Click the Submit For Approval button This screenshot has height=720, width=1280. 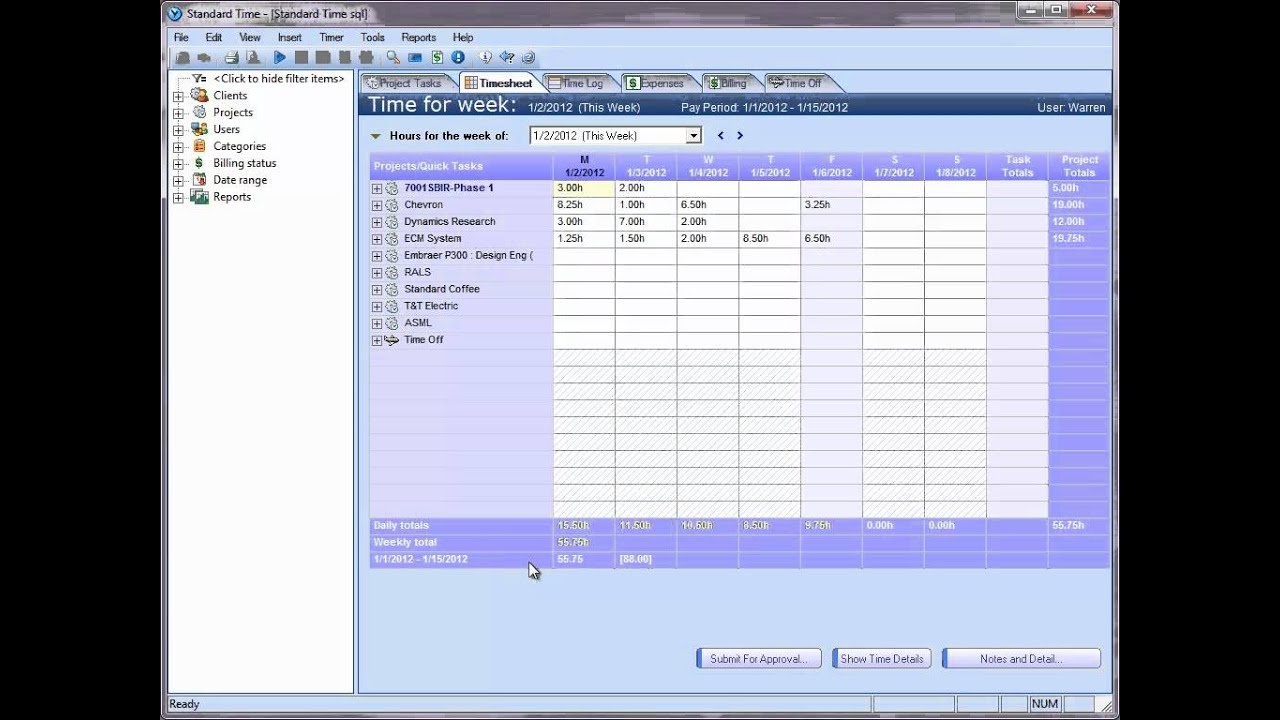[x=759, y=659]
